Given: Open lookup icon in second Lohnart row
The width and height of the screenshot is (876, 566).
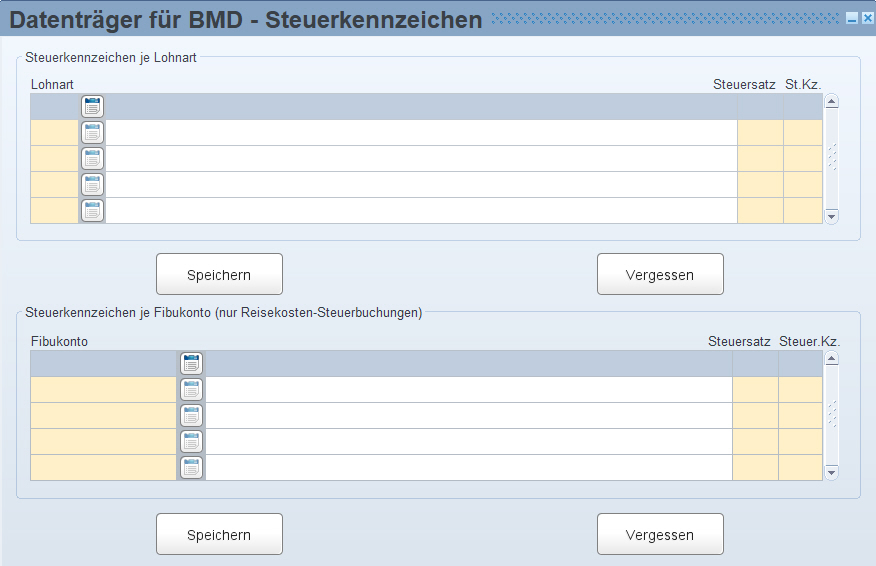Looking at the screenshot, I should coord(92,132).
